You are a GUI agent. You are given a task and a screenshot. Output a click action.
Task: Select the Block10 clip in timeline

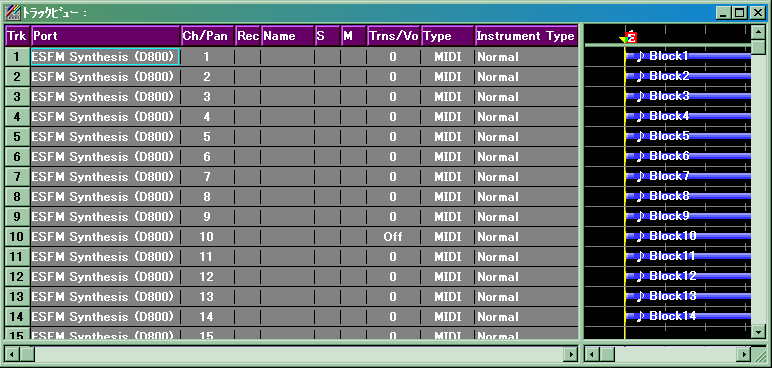pos(688,236)
